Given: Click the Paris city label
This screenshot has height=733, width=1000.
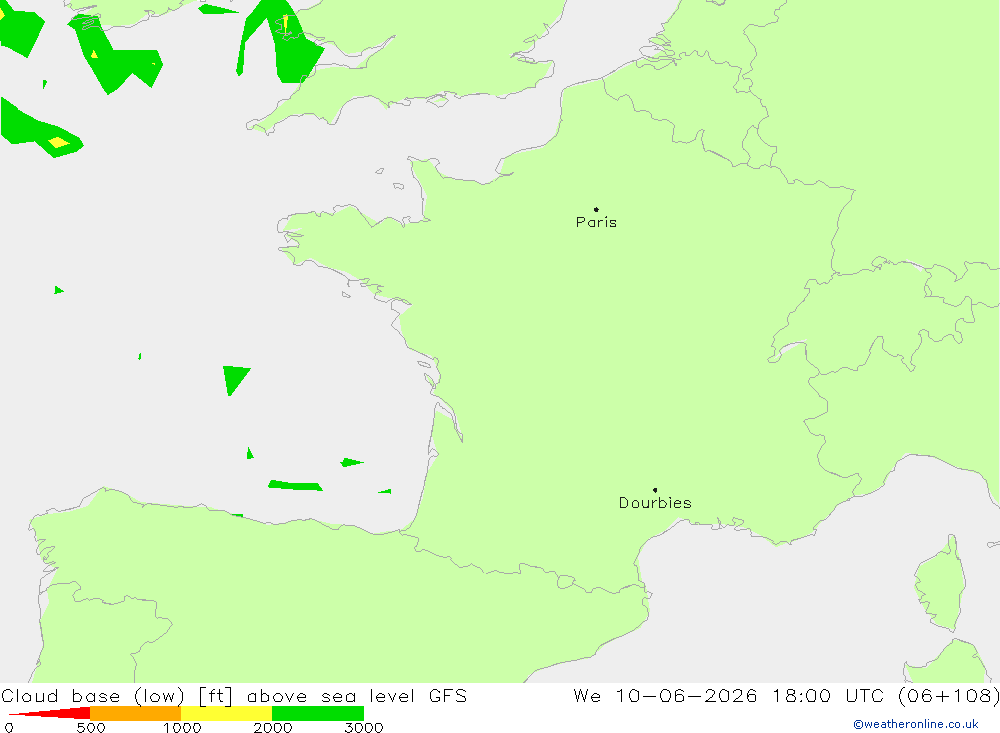Looking at the screenshot, I should tap(596, 222).
